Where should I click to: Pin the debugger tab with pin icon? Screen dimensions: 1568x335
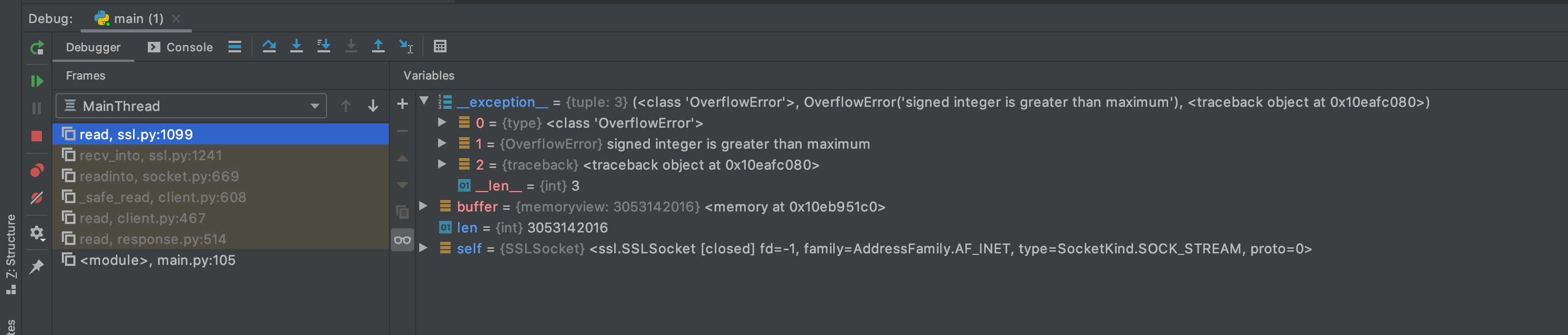click(x=37, y=266)
